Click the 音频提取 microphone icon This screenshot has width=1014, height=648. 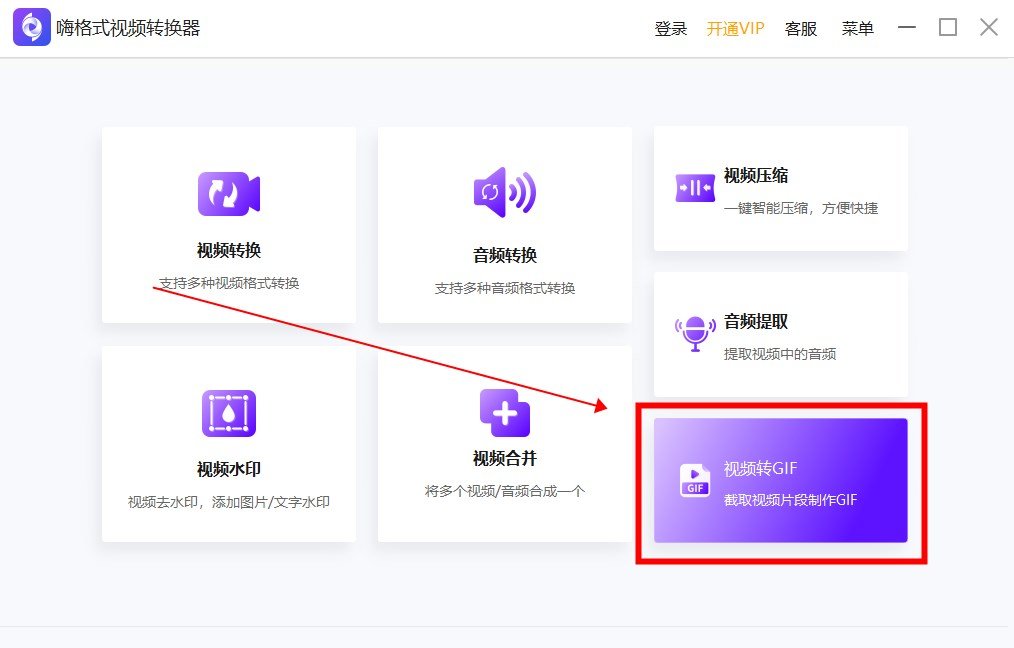tap(694, 333)
